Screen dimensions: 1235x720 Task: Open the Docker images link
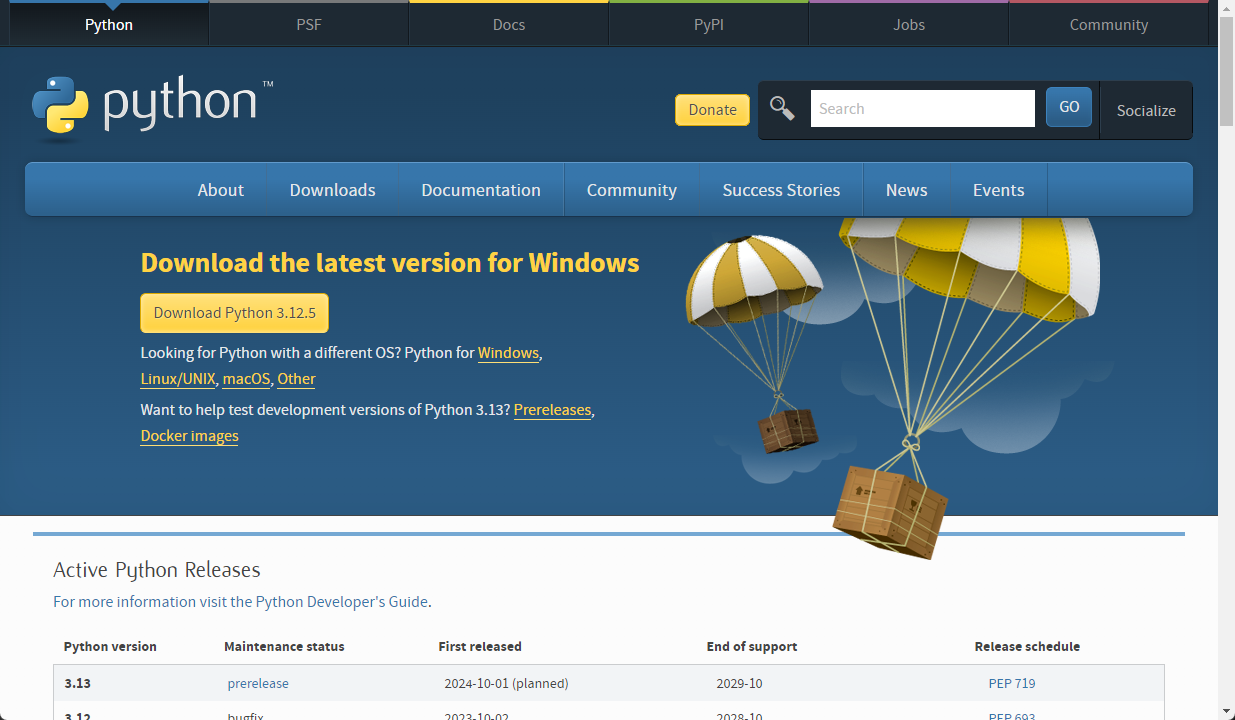tap(189, 436)
